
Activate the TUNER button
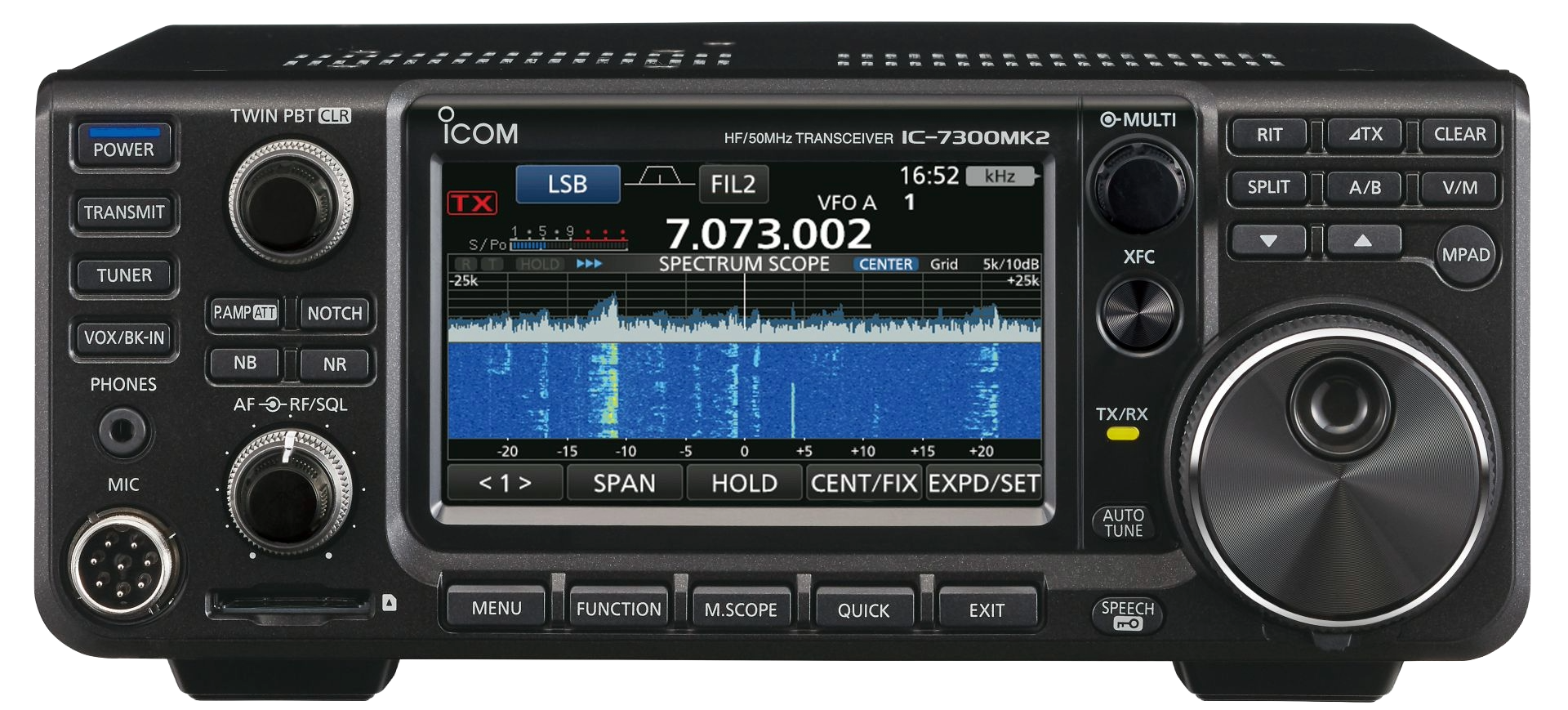[123, 275]
